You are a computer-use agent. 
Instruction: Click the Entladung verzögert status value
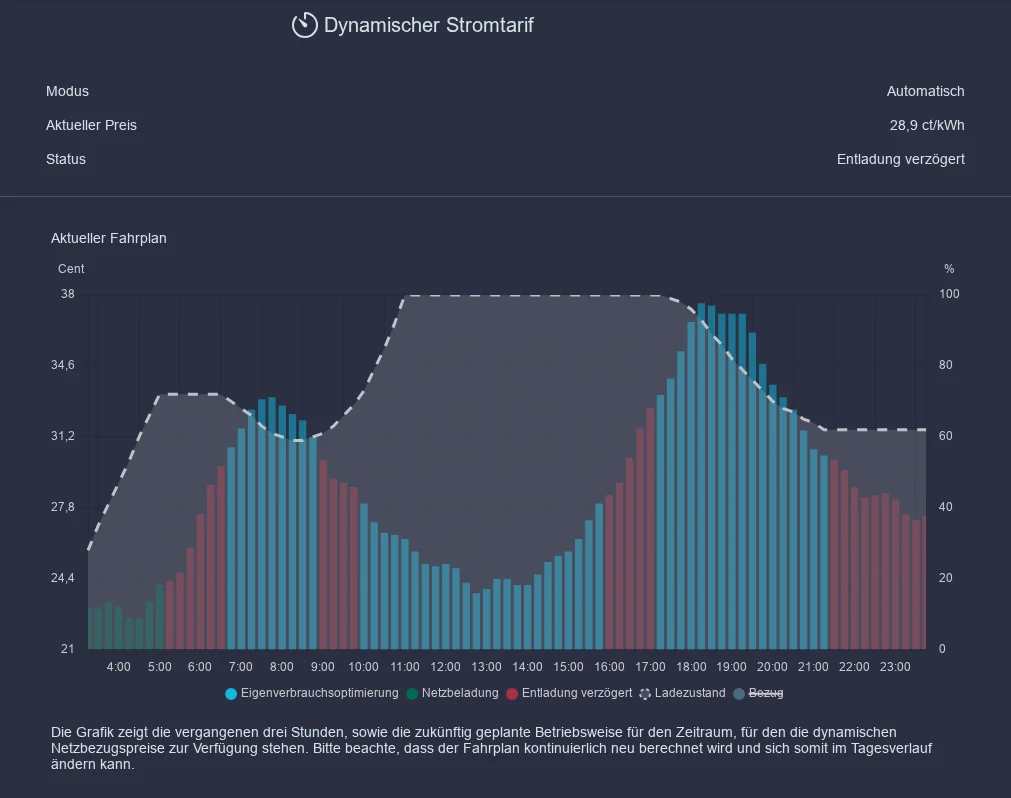click(901, 159)
